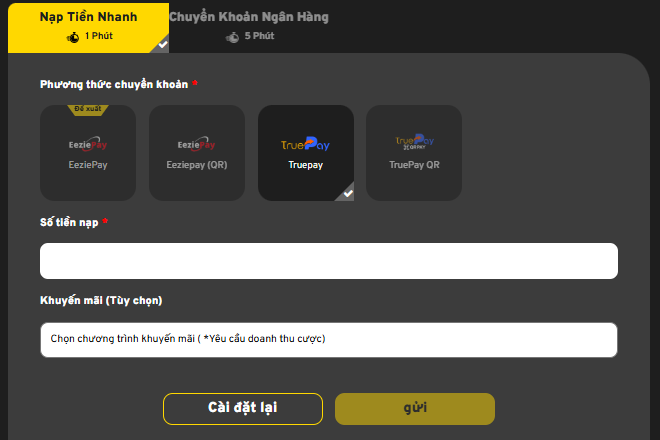The height and width of the screenshot is (440, 660).
Task: Open the Khuyến mãi promotion dropdown
Action: point(329,340)
